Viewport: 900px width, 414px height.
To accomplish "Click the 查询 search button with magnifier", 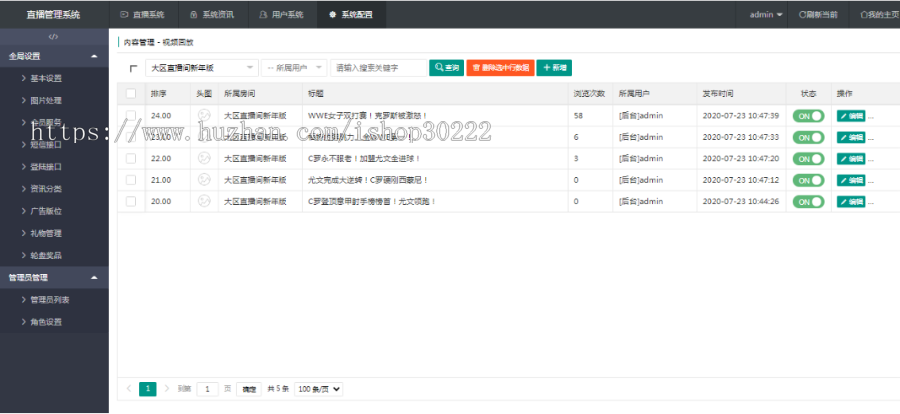I will (446, 68).
